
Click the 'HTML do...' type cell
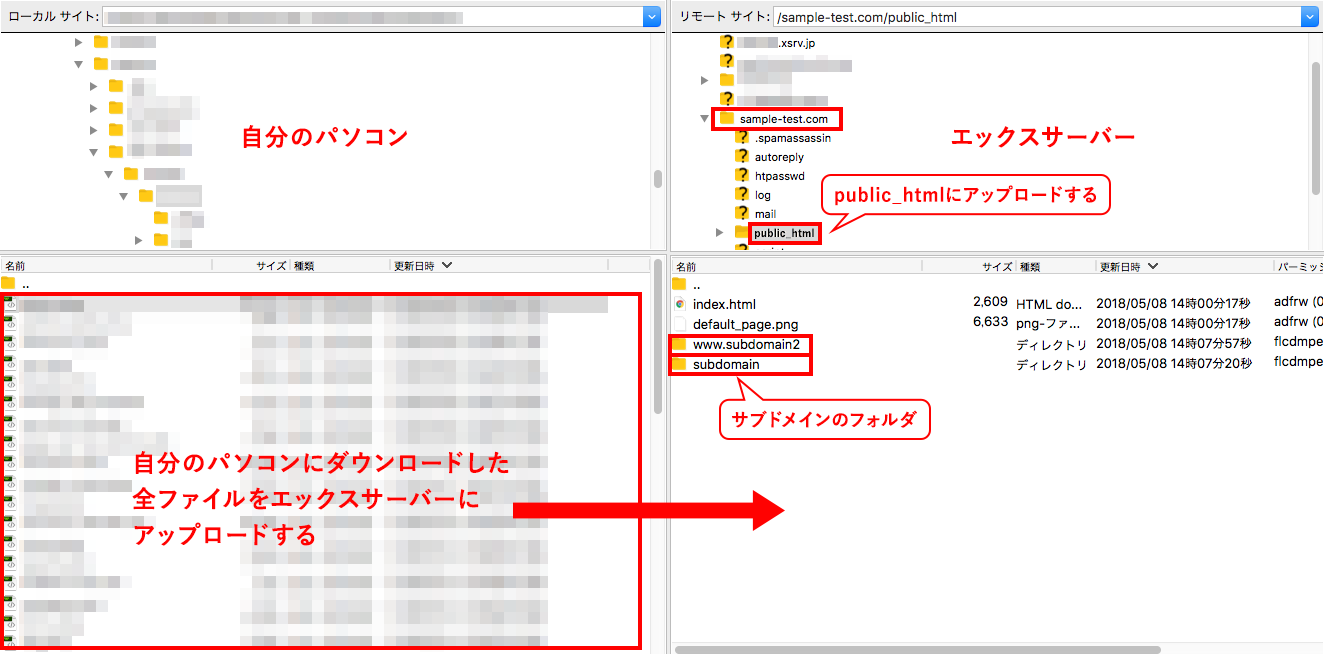coord(1051,304)
